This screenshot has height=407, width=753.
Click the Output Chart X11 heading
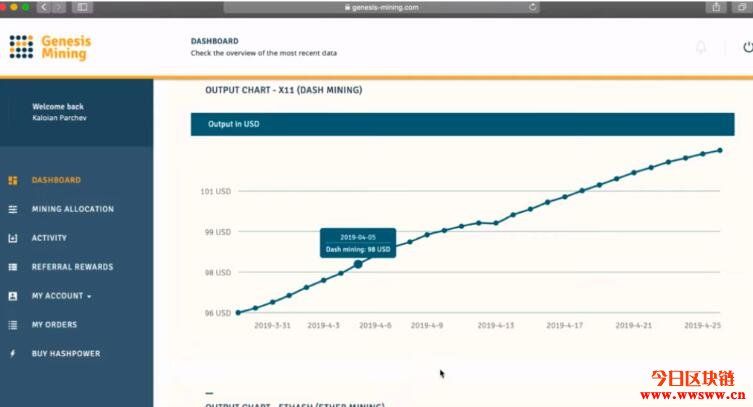pos(283,90)
